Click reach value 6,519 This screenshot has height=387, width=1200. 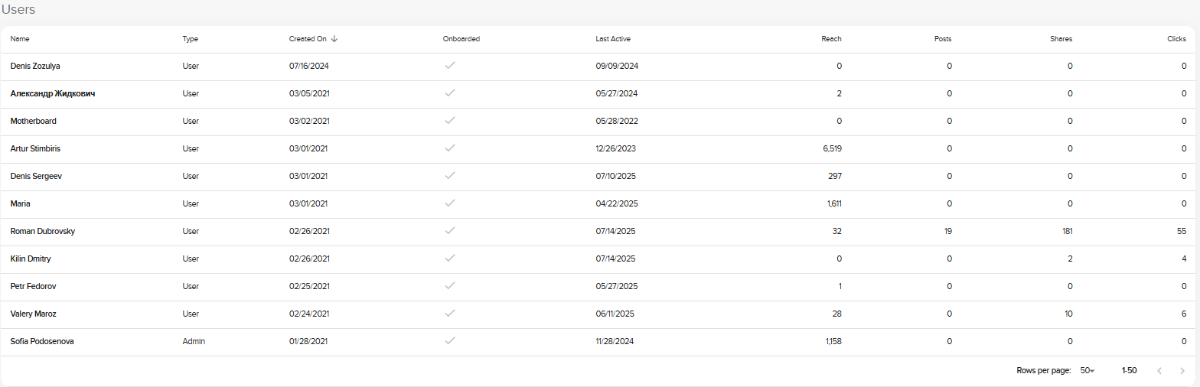tap(832, 148)
